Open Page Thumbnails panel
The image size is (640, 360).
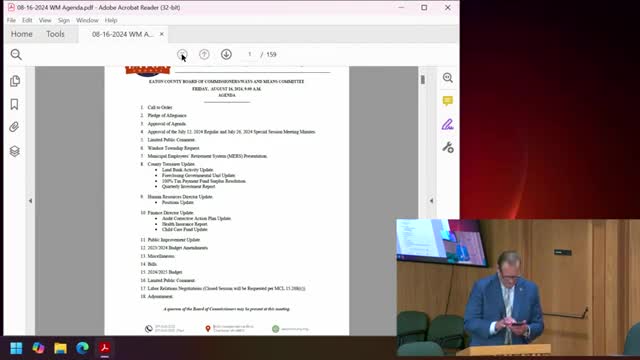(x=15, y=81)
